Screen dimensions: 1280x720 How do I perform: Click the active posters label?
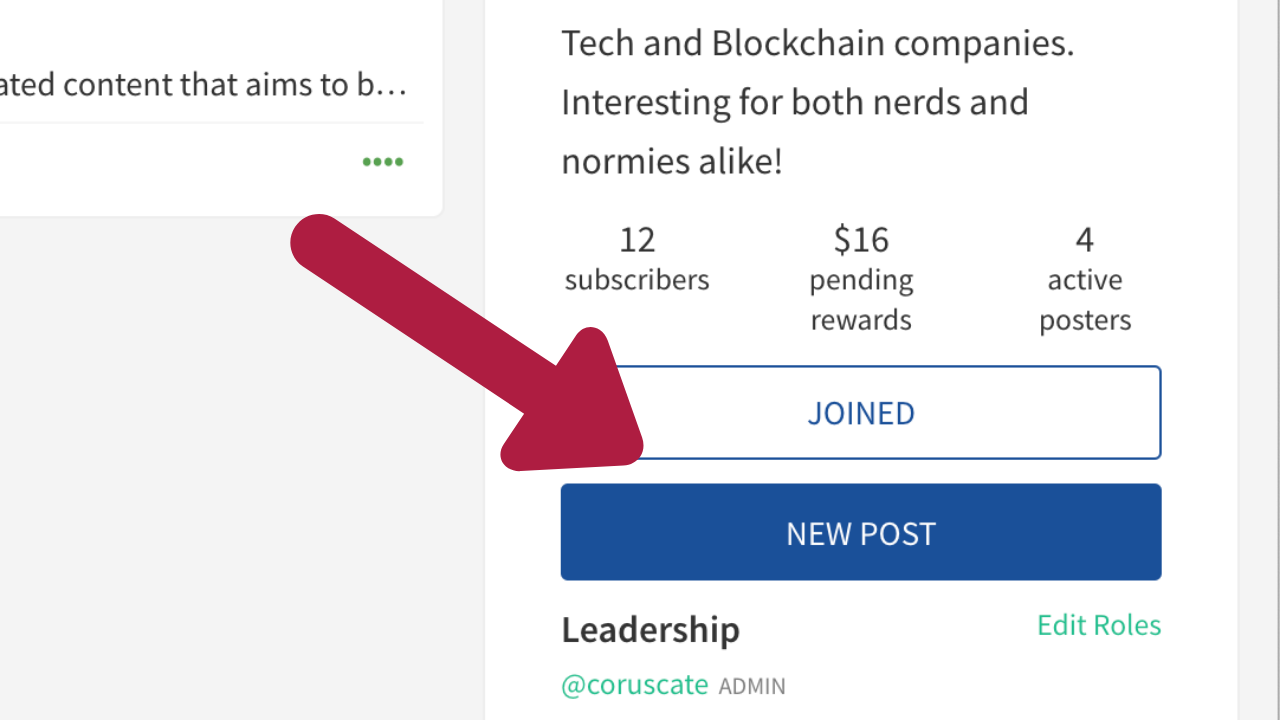(1084, 300)
